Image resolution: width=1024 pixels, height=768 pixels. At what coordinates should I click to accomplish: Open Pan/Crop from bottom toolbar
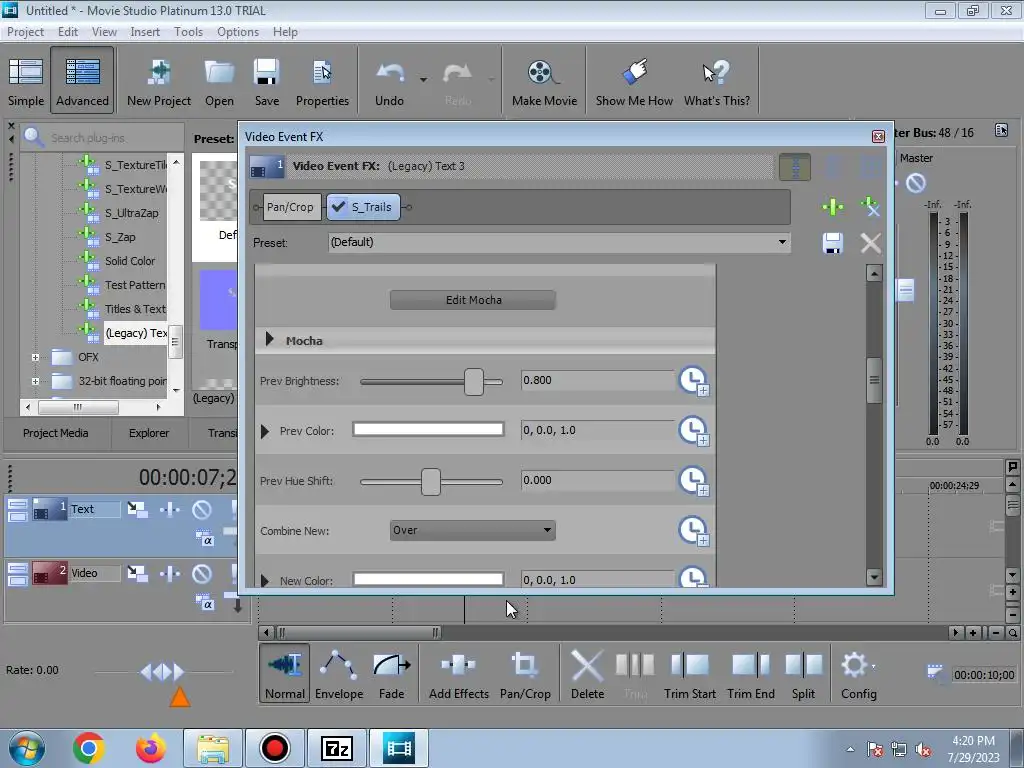(x=525, y=674)
